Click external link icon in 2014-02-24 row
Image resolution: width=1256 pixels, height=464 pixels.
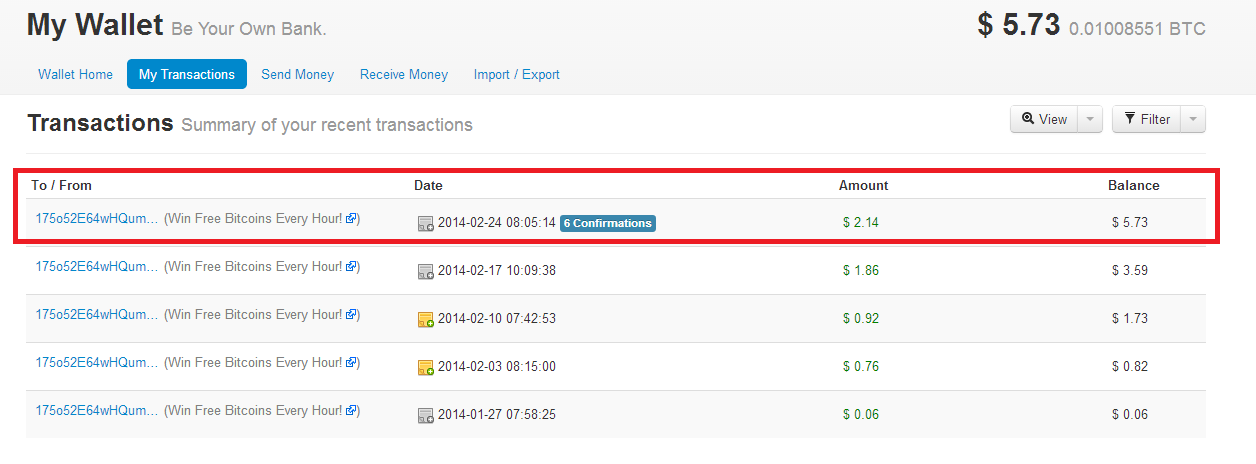351,219
